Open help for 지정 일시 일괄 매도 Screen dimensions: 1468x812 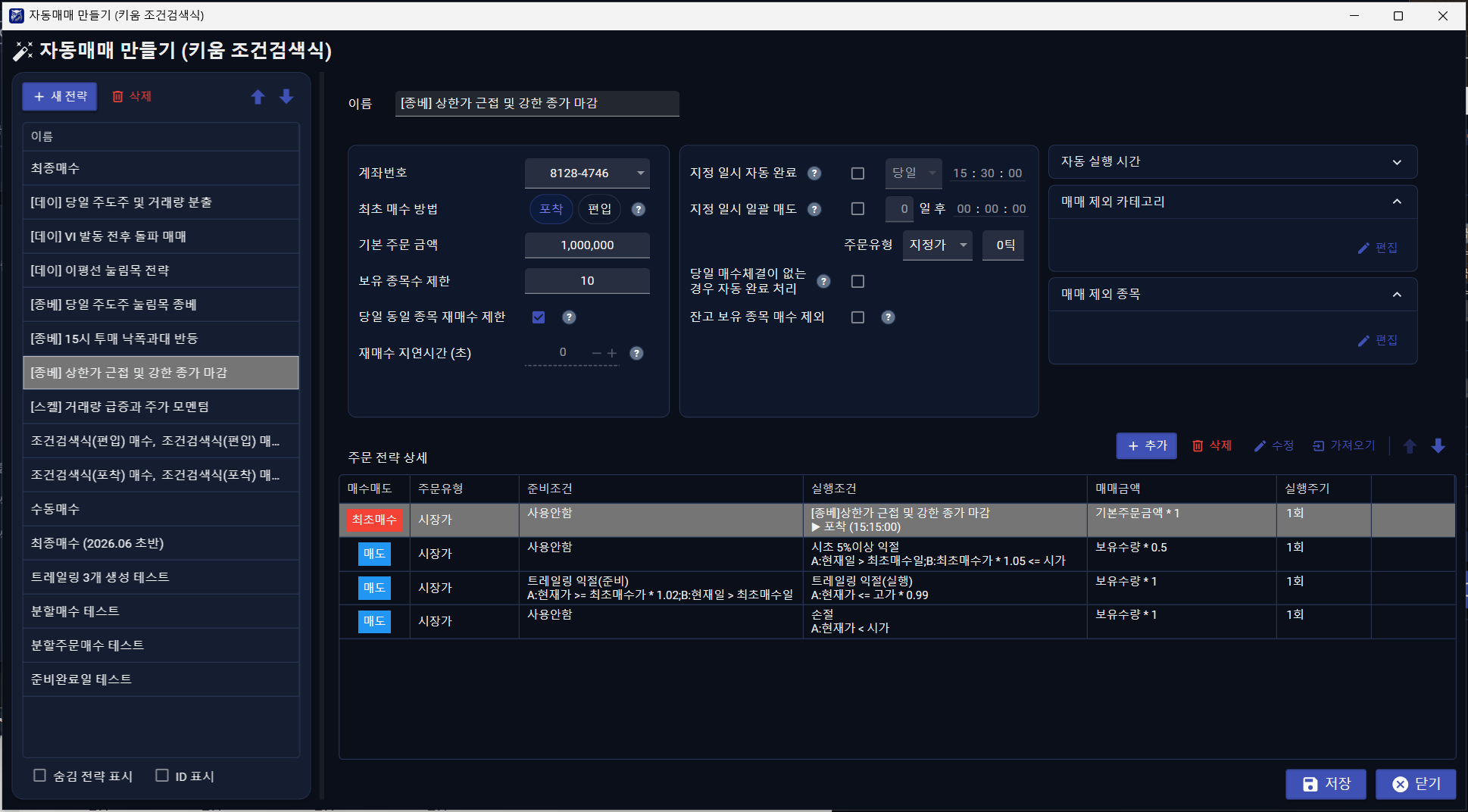tap(814, 209)
